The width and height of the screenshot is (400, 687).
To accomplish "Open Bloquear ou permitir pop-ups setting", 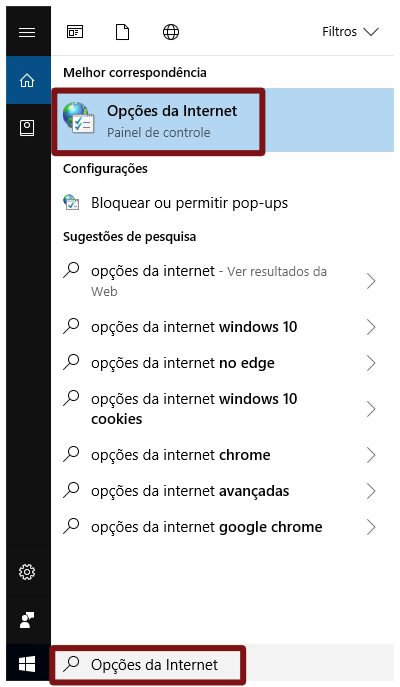I will pos(222,203).
